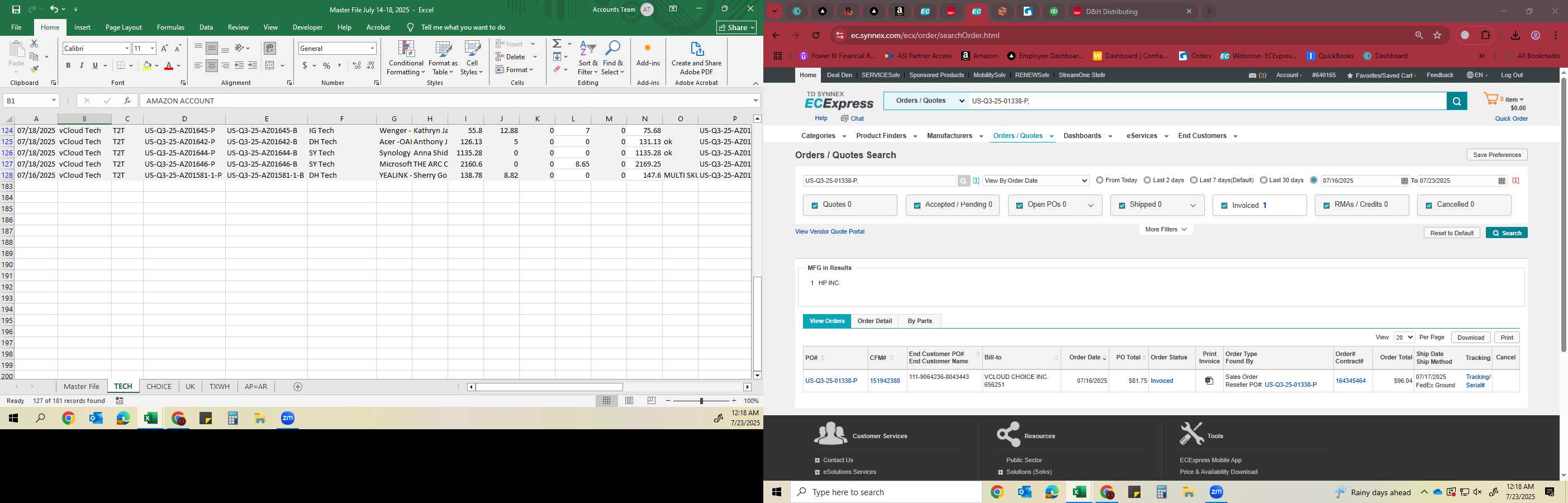Click Sort & Filter icon

click(588, 59)
